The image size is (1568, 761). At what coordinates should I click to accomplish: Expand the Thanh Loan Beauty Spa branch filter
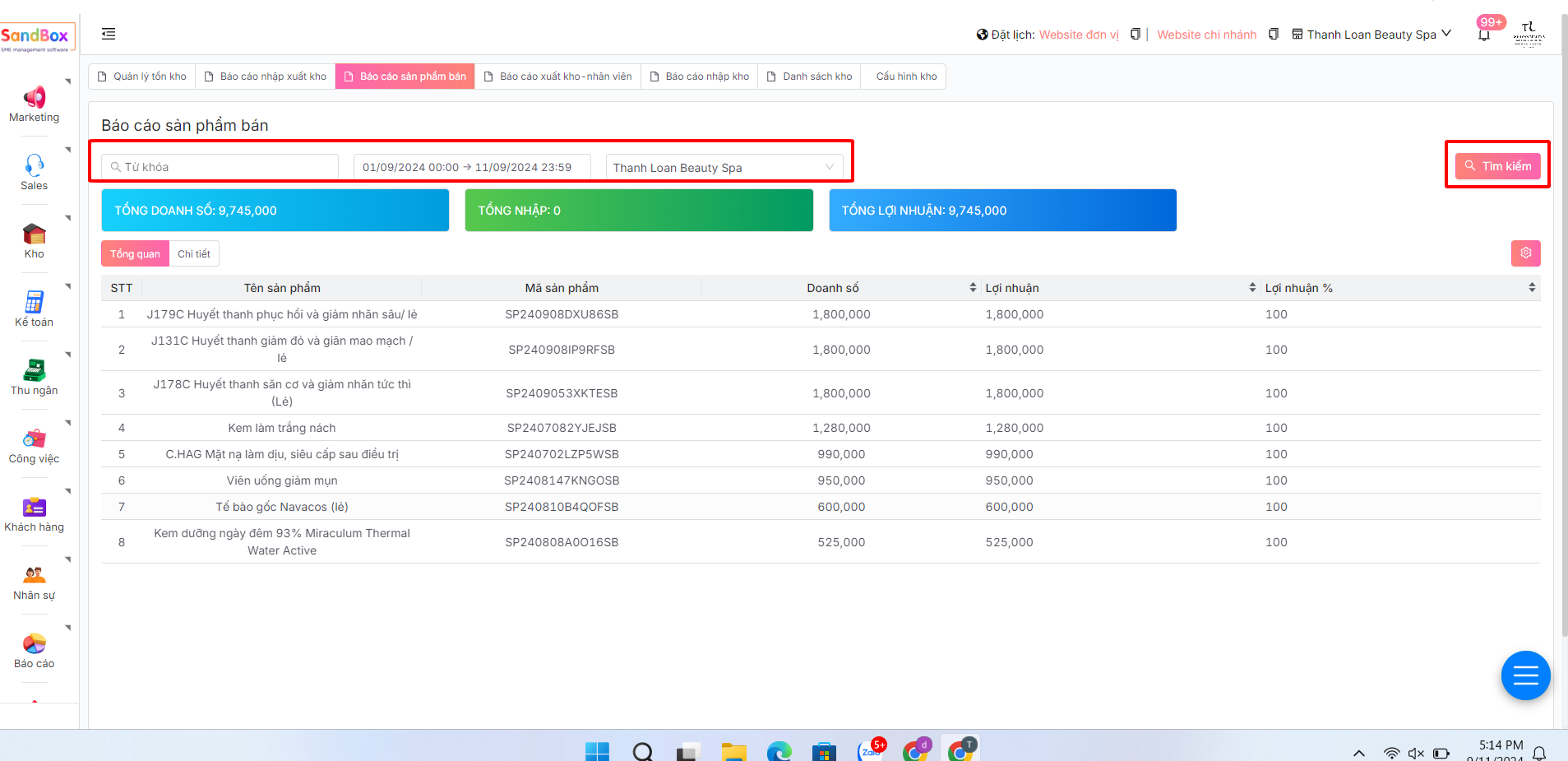pyautogui.click(x=724, y=168)
